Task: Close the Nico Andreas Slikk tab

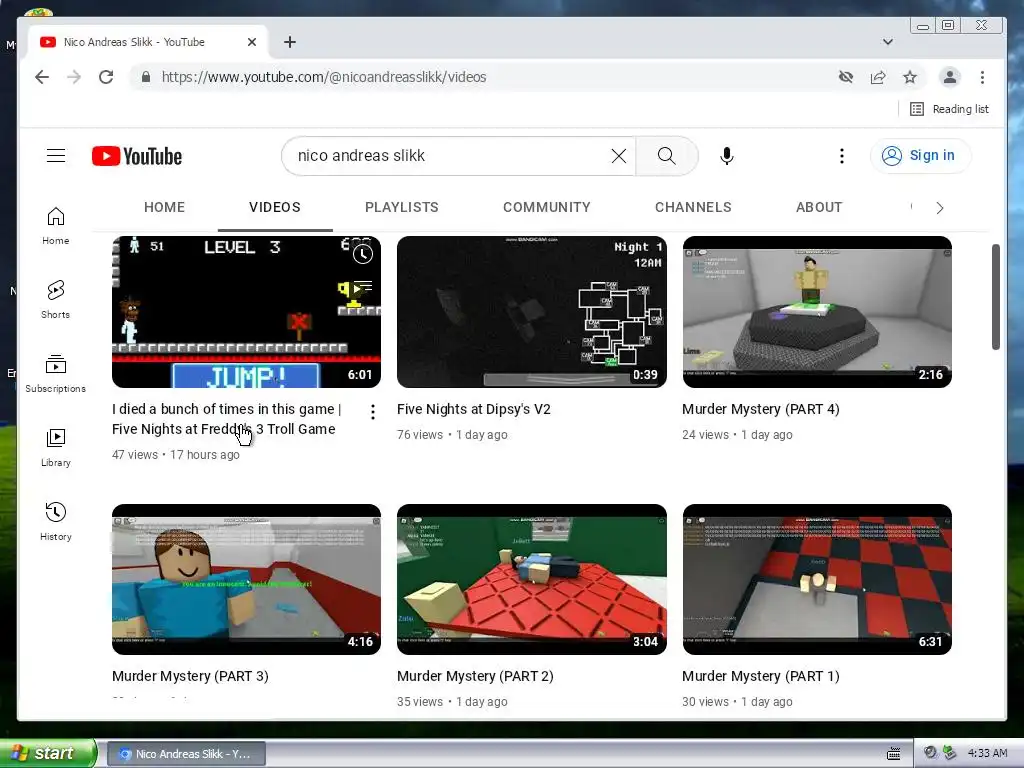Action: 252,42
